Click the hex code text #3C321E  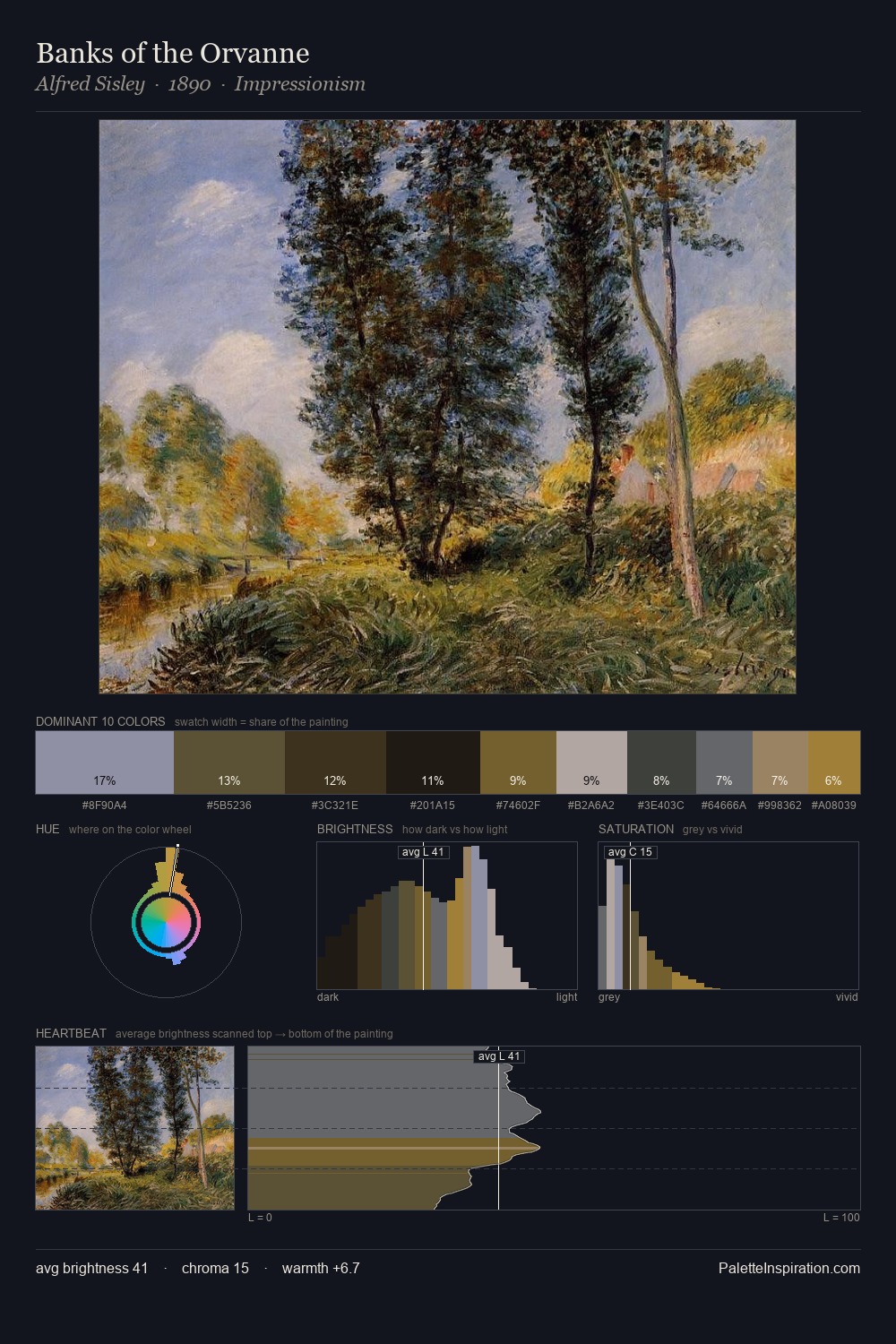(335, 806)
